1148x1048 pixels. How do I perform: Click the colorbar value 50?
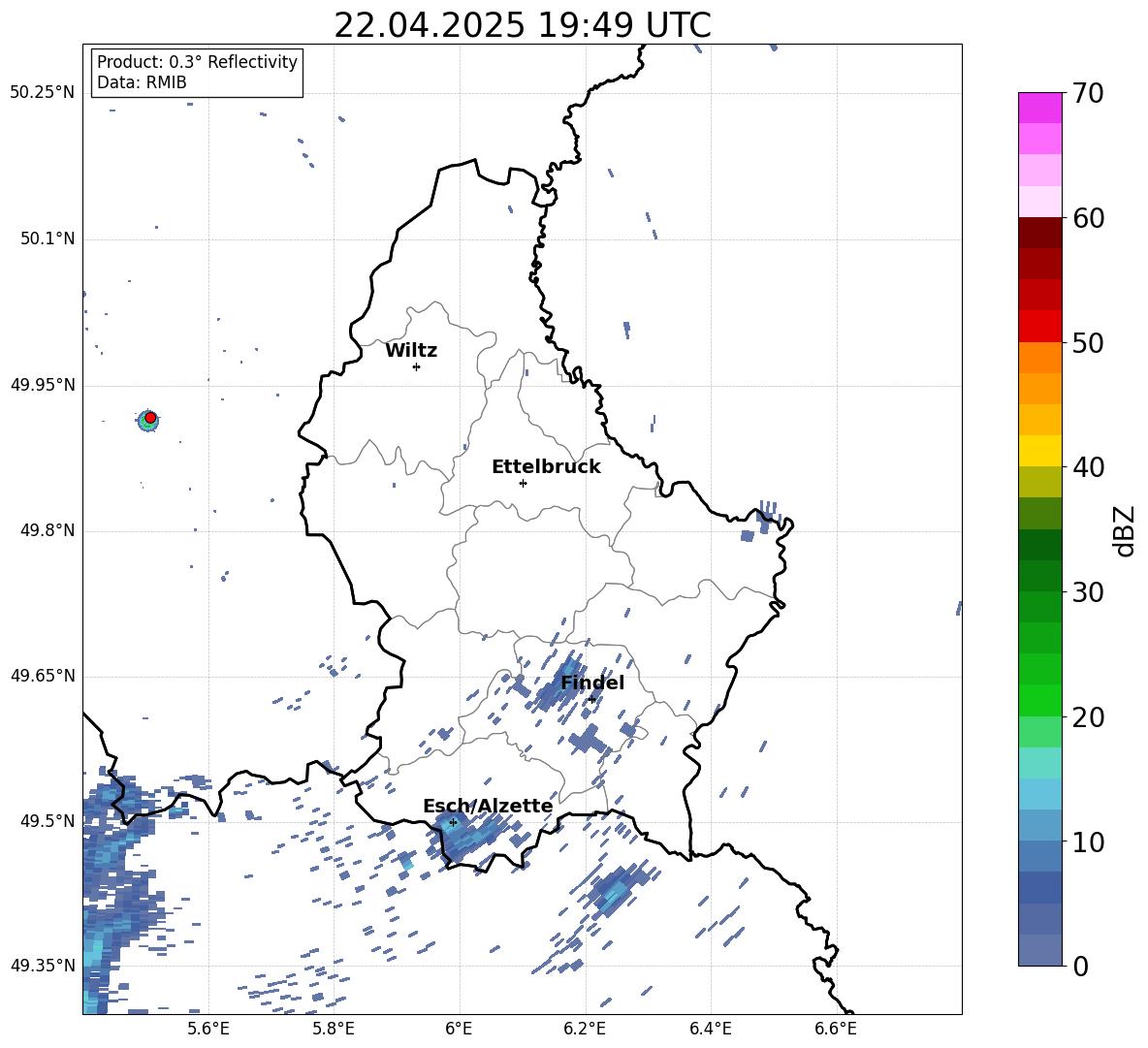[1088, 342]
